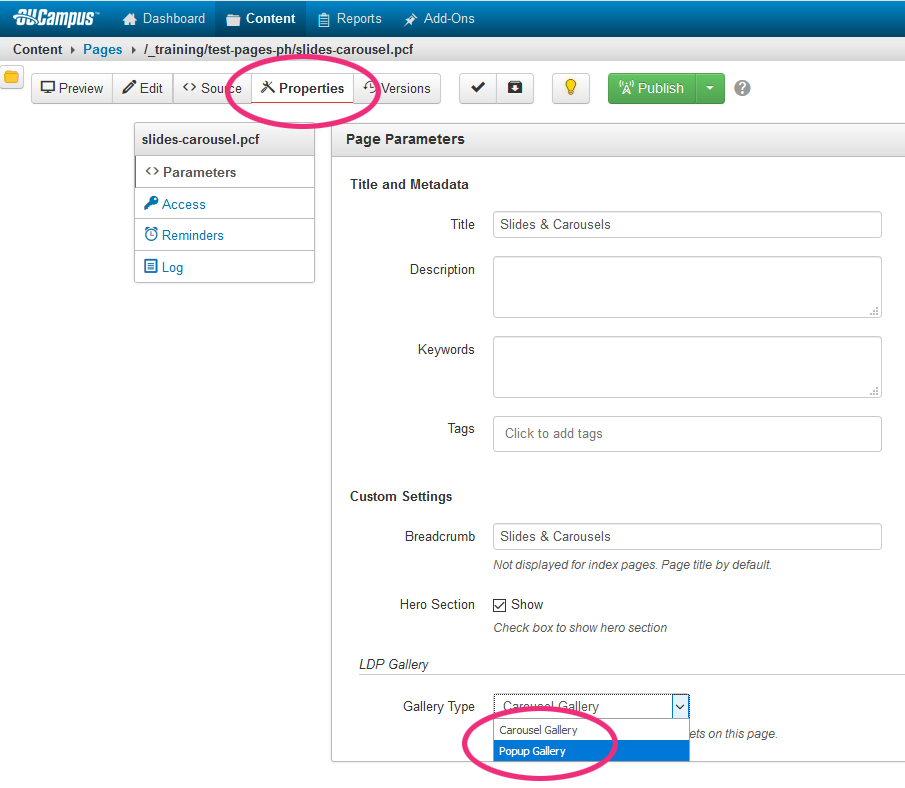The image size is (905, 788).
Task: Click the Access key icon
Action: click(x=151, y=203)
